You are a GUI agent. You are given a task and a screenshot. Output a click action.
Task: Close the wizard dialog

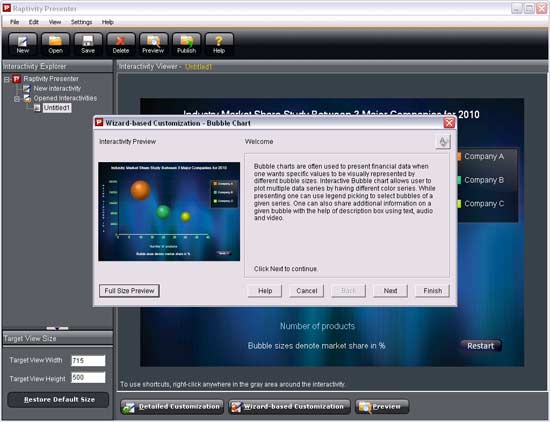tap(449, 123)
